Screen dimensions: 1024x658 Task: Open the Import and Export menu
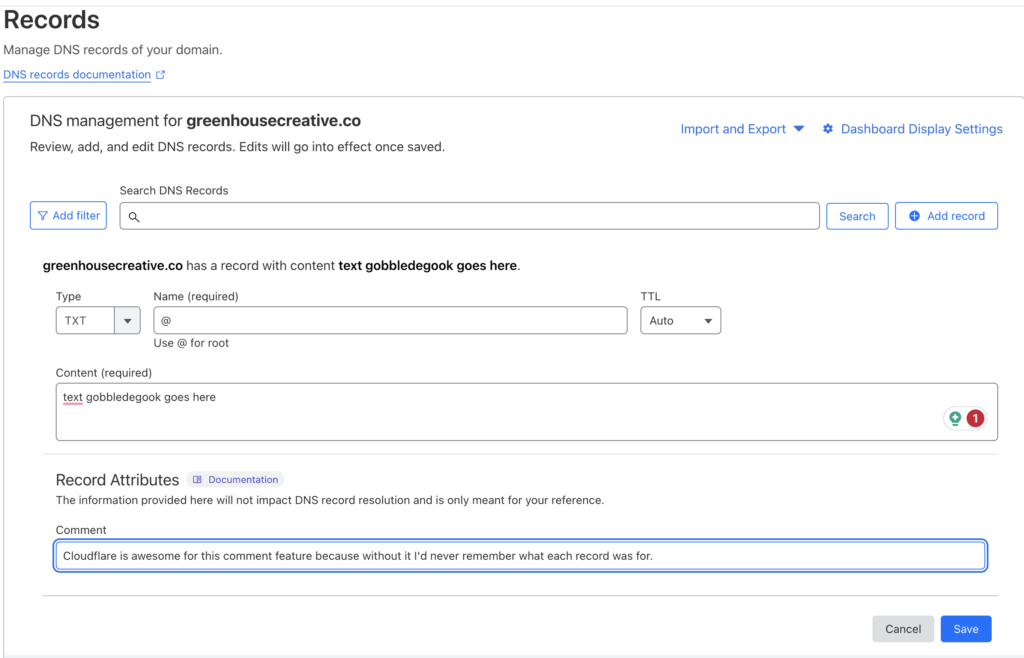tap(733, 128)
